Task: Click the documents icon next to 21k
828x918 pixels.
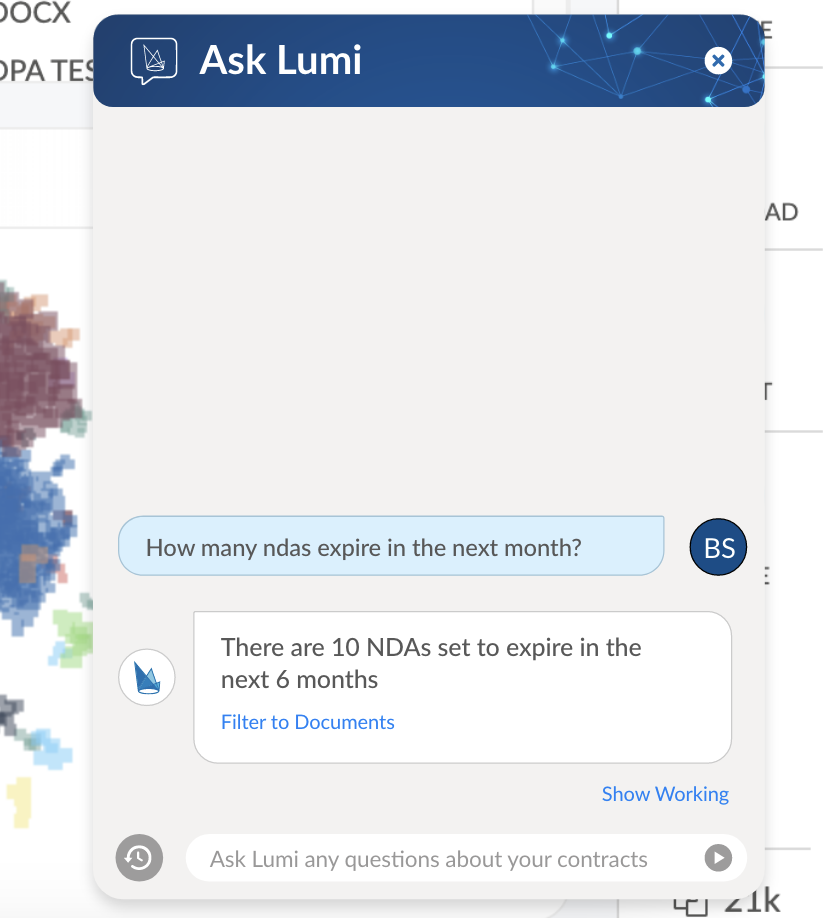Action: click(x=690, y=904)
